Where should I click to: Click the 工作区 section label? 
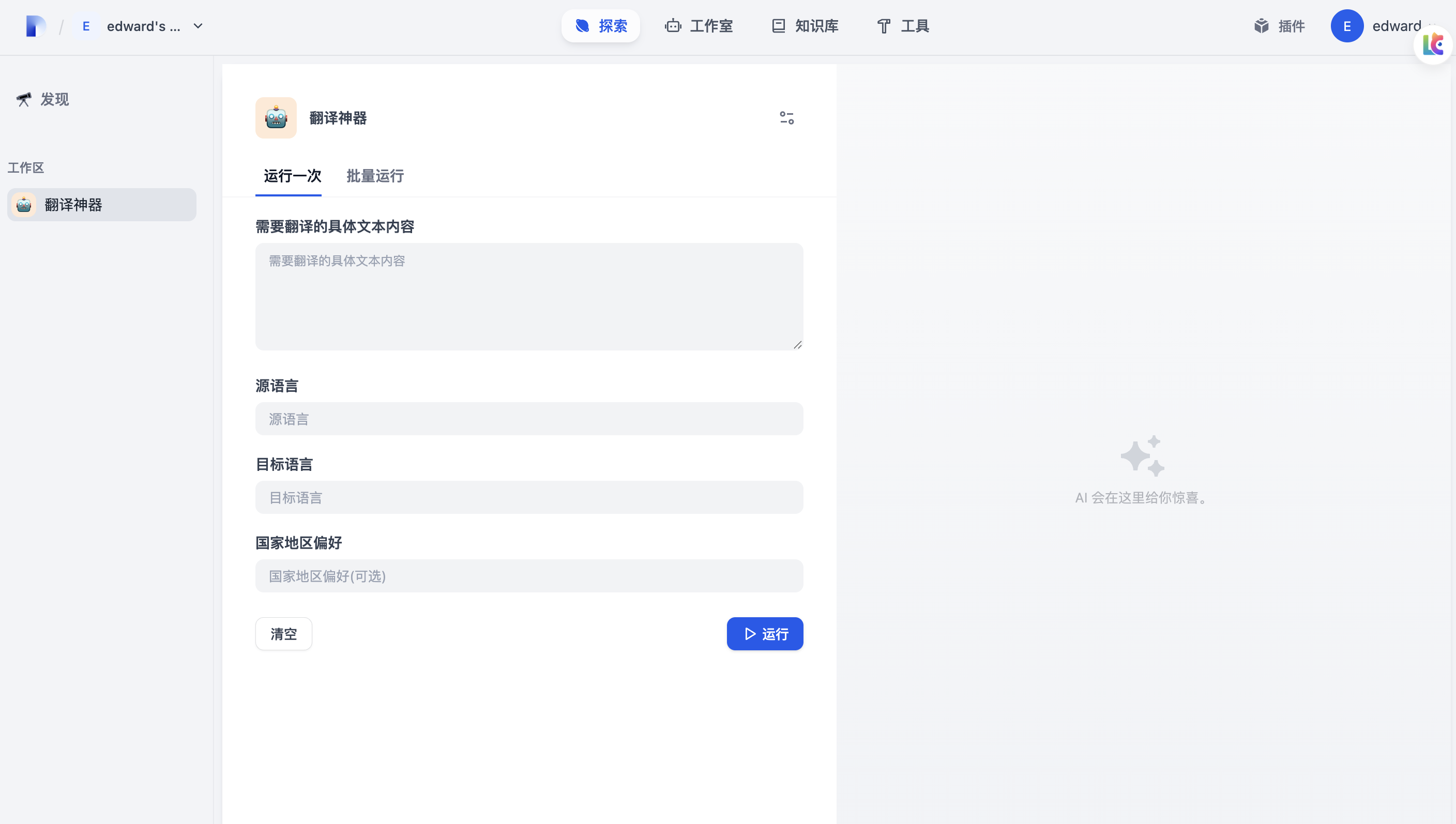[x=25, y=168]
